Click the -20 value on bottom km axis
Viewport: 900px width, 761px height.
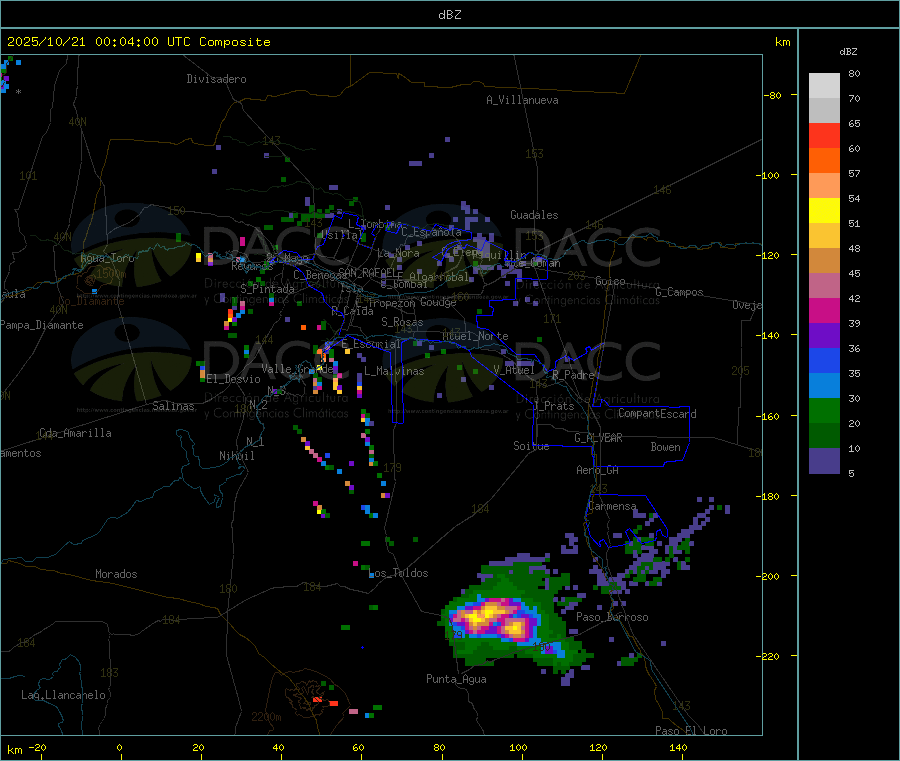pyautogui.click(x=37, y=747)
